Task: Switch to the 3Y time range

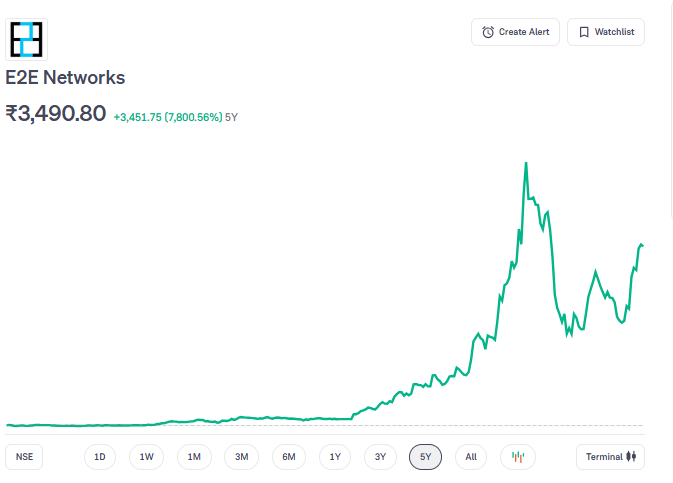Action: [380, 457]
